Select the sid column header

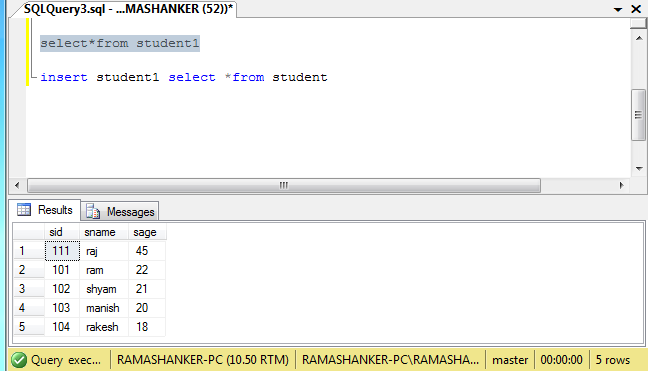62,232
